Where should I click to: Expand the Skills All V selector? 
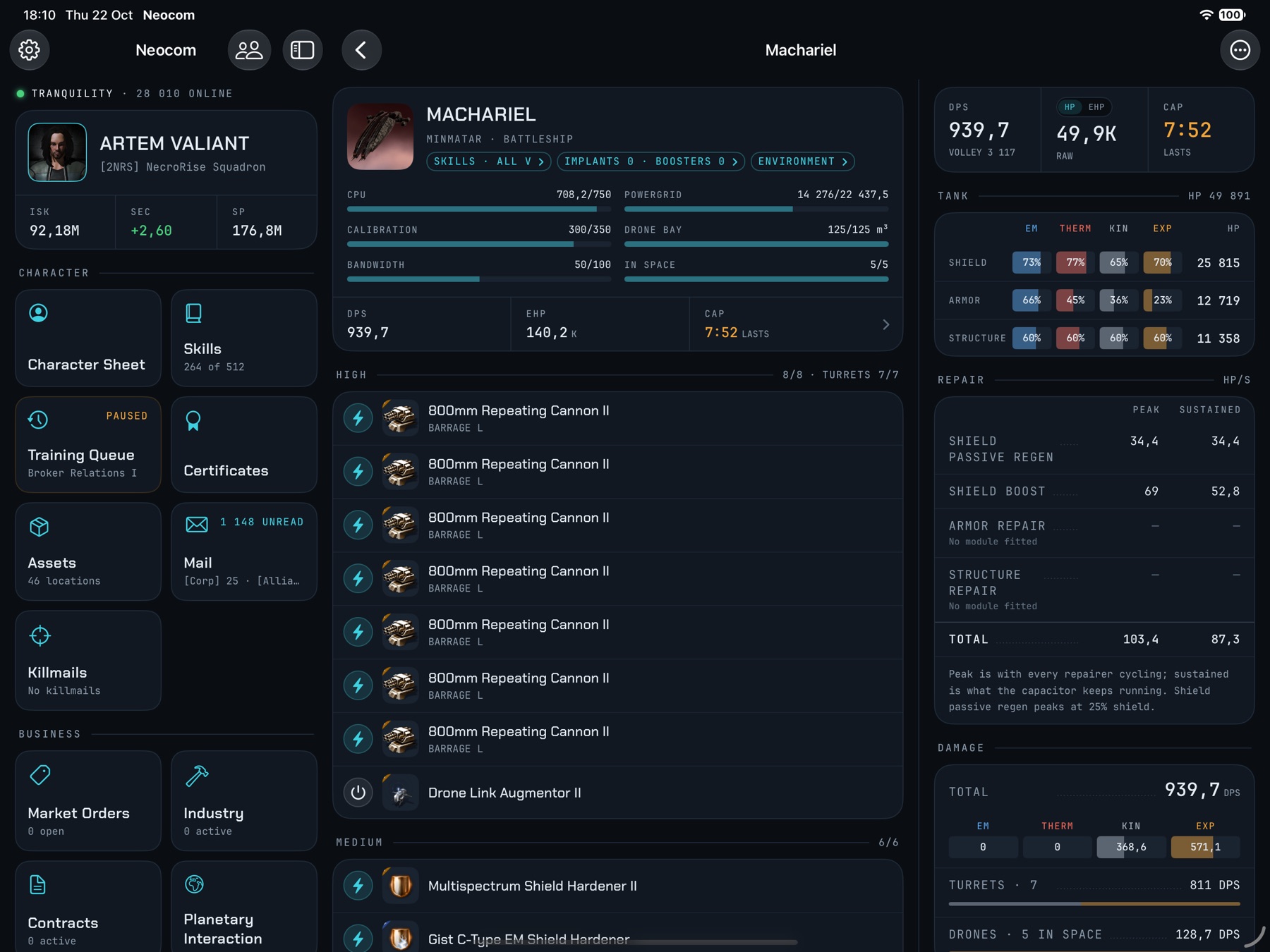tap(489, 161)
